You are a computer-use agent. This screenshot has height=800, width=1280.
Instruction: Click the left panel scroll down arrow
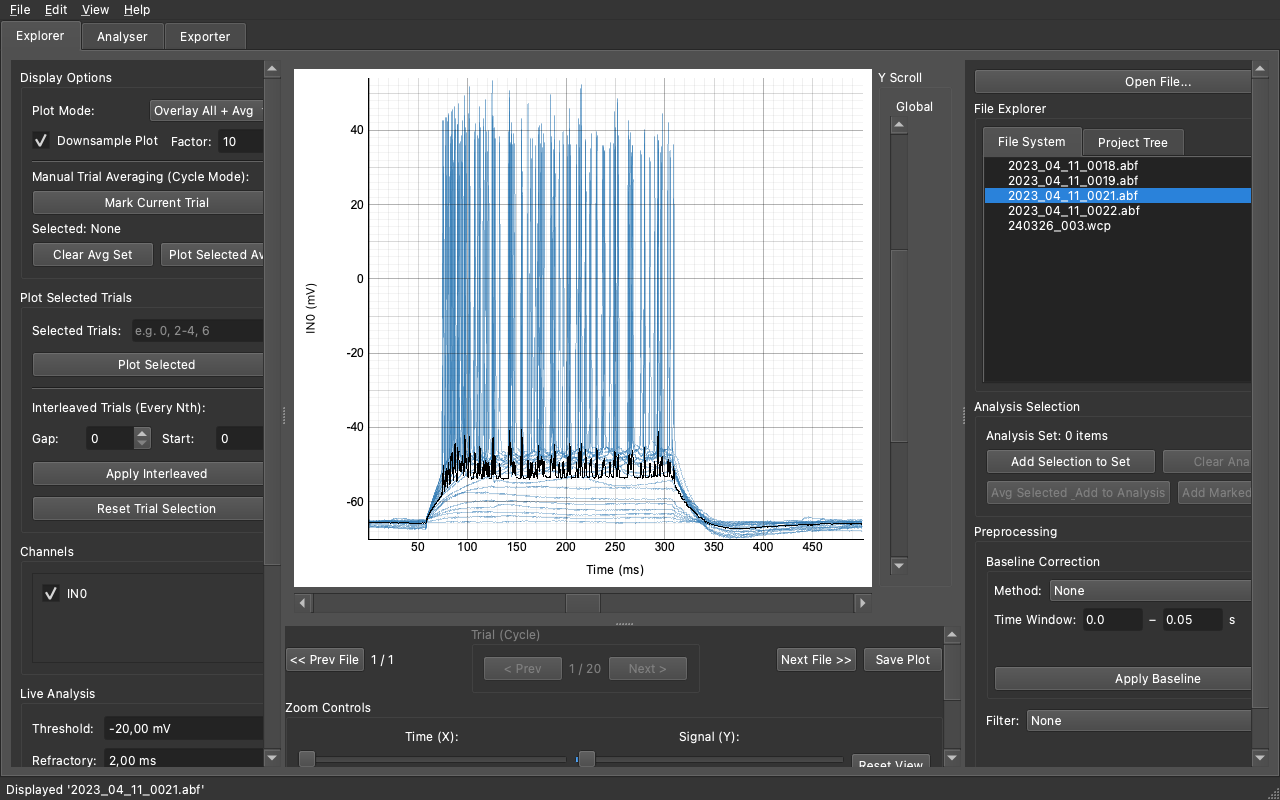(x=271, y=759)
